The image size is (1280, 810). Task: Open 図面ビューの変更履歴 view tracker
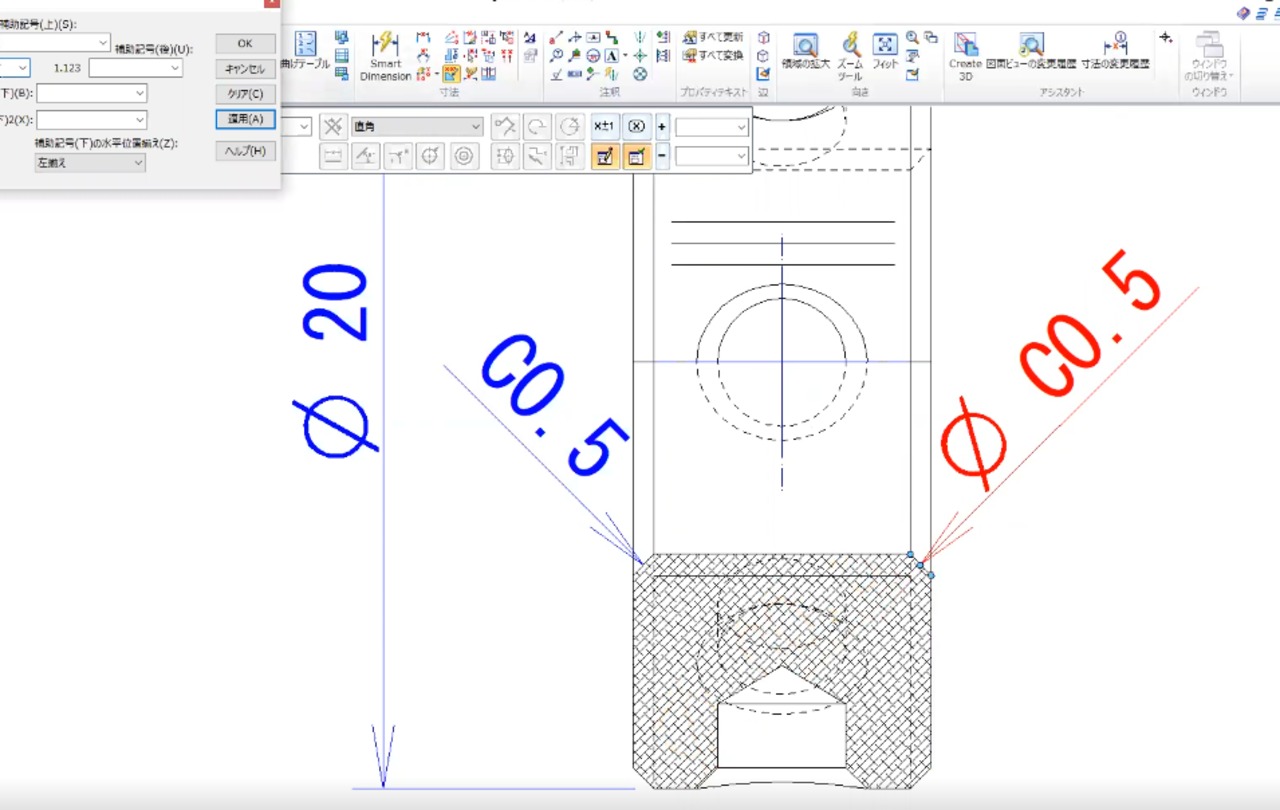[x=1031, y=52]
